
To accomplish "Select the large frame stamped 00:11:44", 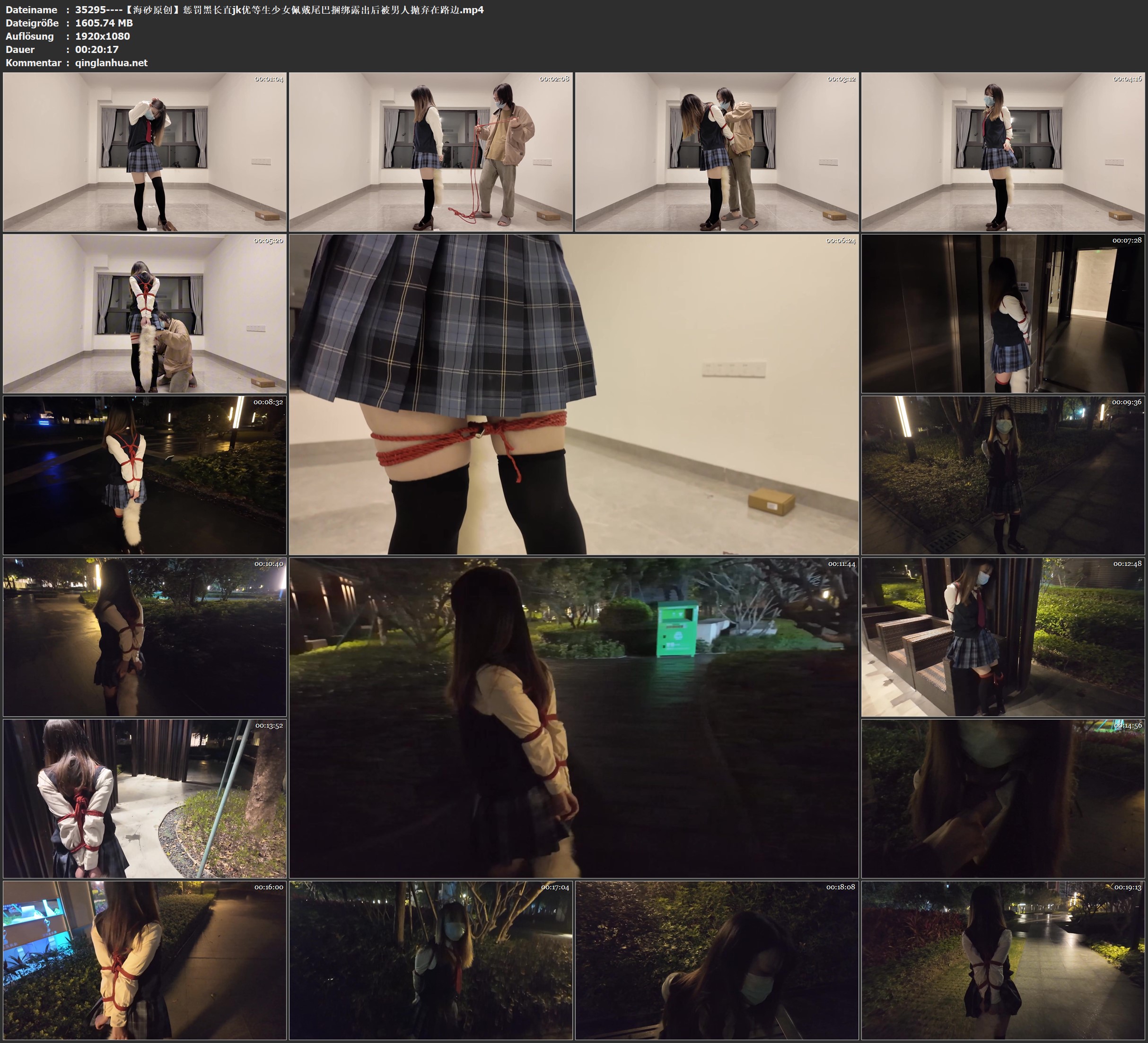I will (x=573, y=717).
